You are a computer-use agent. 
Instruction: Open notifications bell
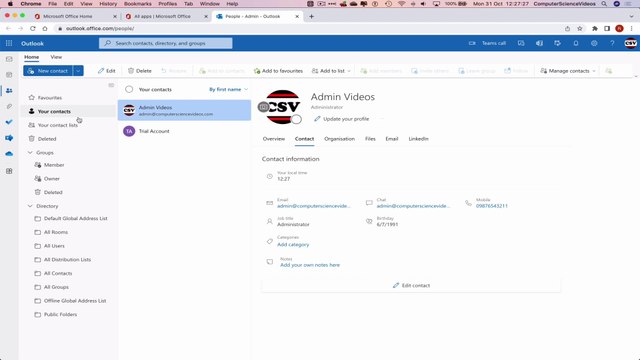pos(576,43)
